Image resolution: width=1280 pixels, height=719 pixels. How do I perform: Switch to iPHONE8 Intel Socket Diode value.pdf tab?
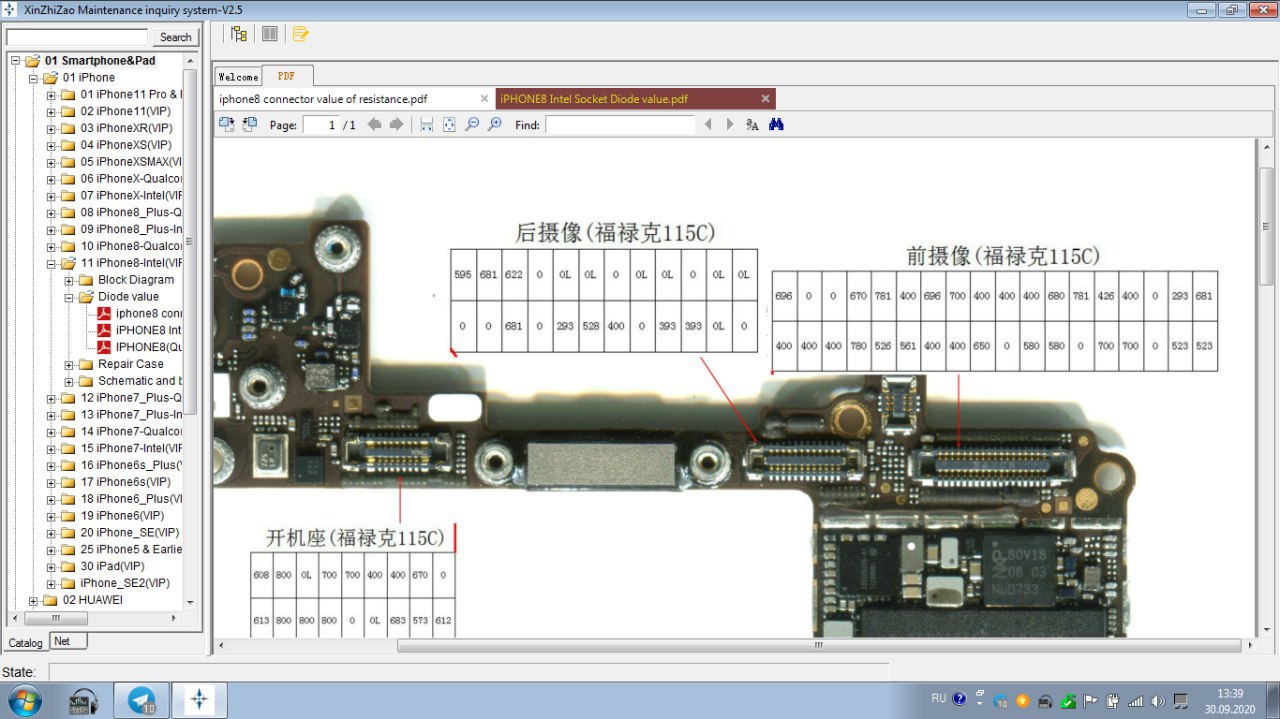tap(635, 99)
